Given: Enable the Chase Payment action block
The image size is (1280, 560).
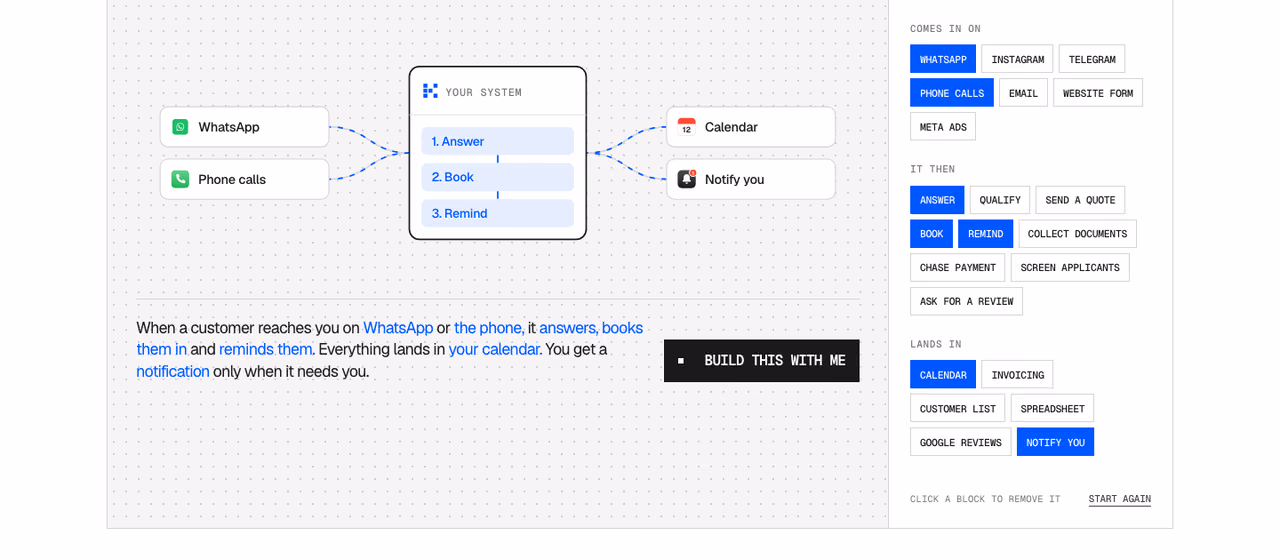Looking at the screenshot, I should [x=958, y=268].
